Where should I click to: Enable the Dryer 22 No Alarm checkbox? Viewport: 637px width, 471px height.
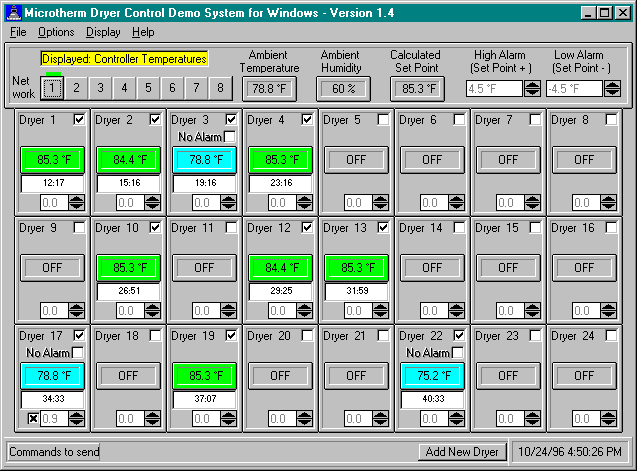coord(458,352)
